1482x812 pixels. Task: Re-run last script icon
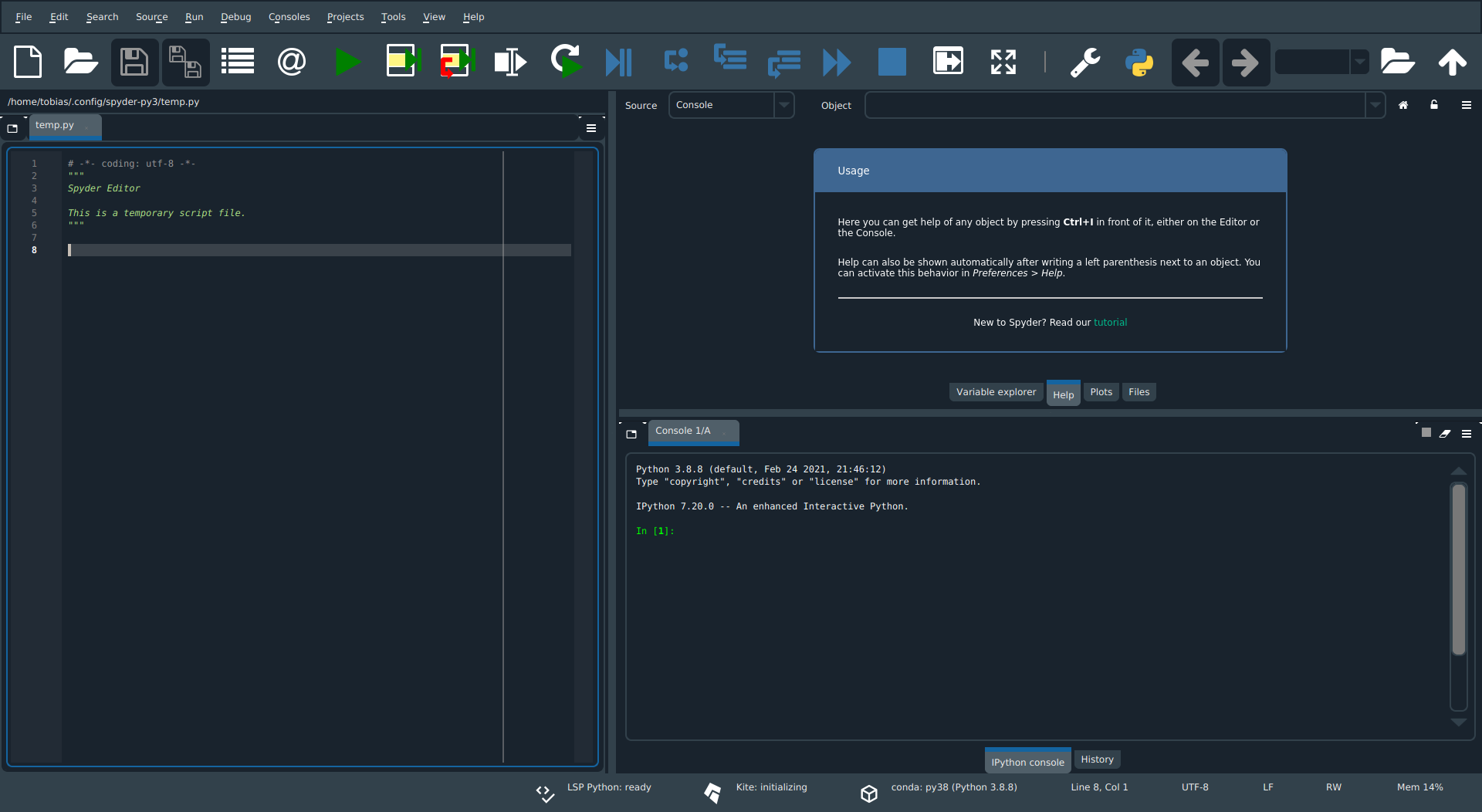pos(566,62)
